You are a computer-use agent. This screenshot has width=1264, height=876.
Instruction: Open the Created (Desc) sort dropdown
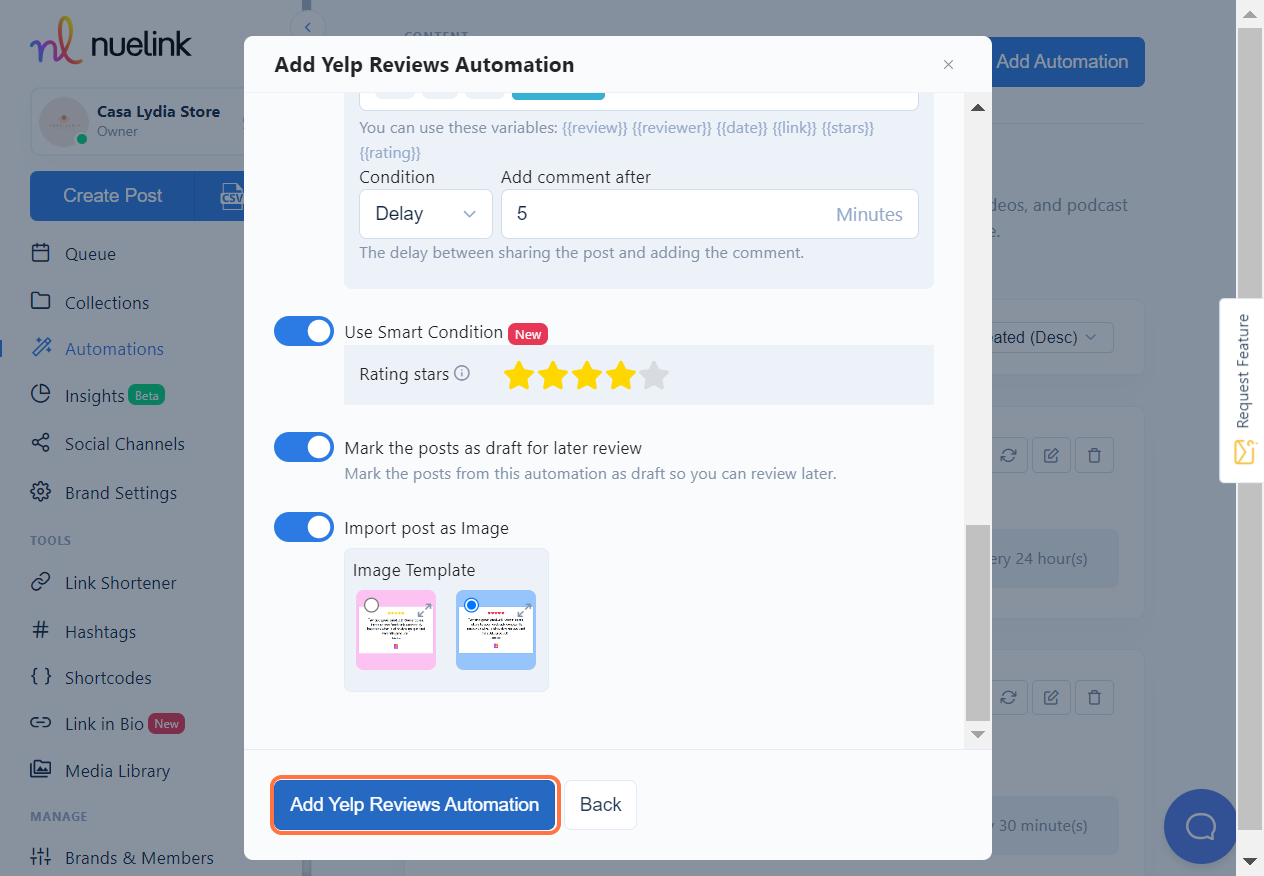pos(1051,337)
